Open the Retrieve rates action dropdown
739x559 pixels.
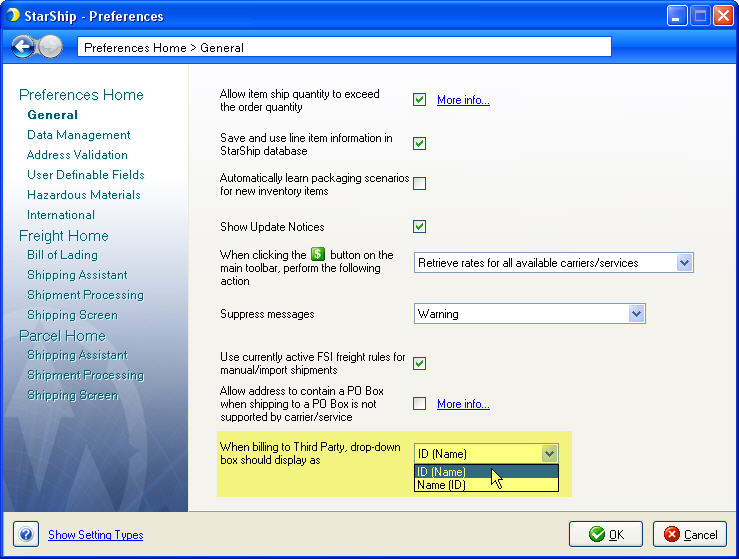(x=553, y=263)
